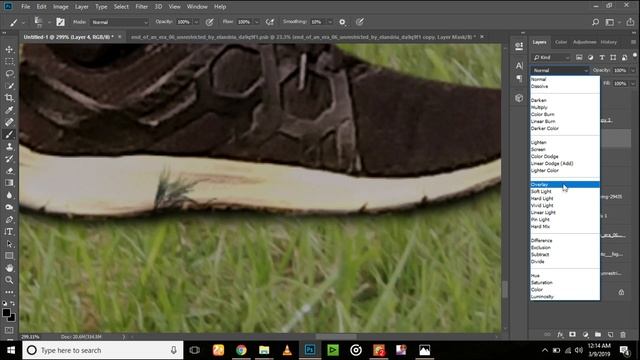The width and height of the screenshot is (640, 360).
Task: Select the Gradient tool
Action: [x=9, y=183]
